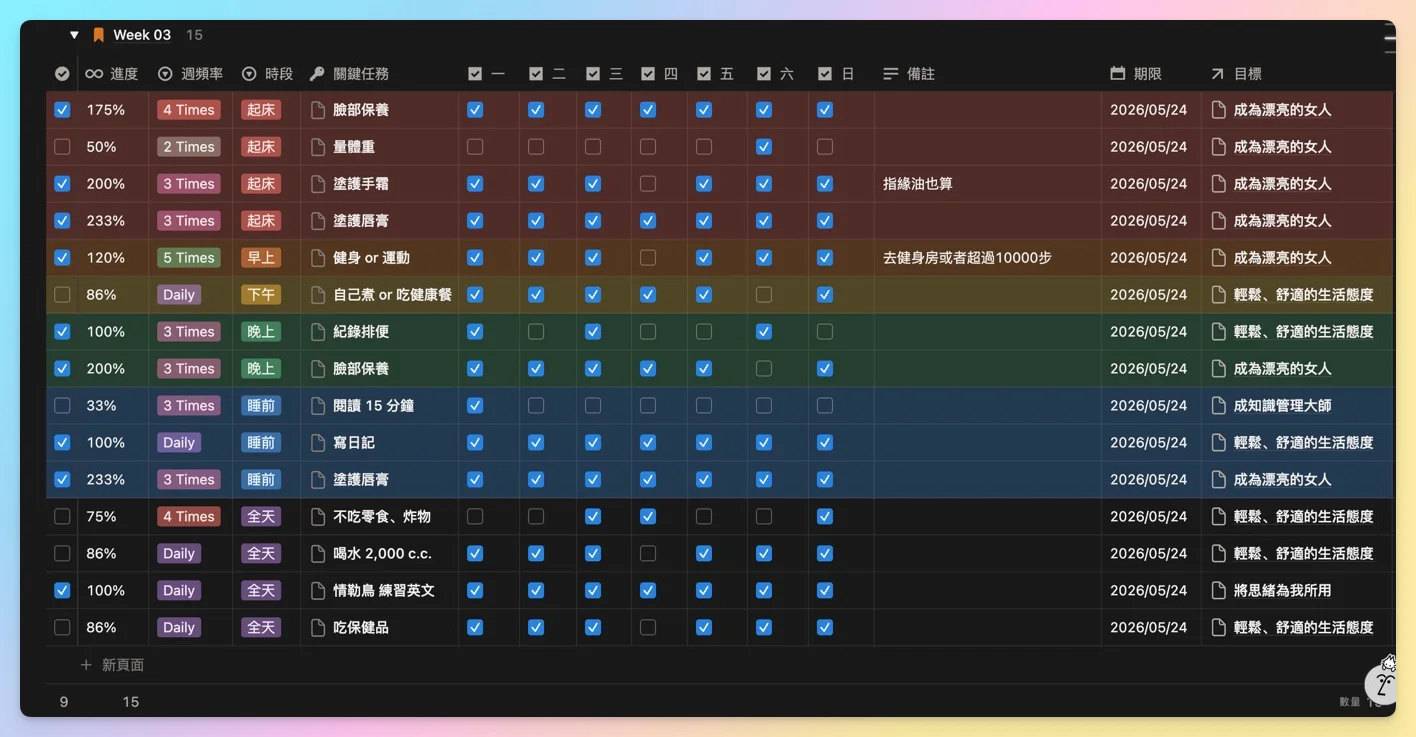Image resolution: width=1416 pixels, height=737 pixels.
Task: Open the page icon of 塗護手霜 row
Action: coord(318,184)
